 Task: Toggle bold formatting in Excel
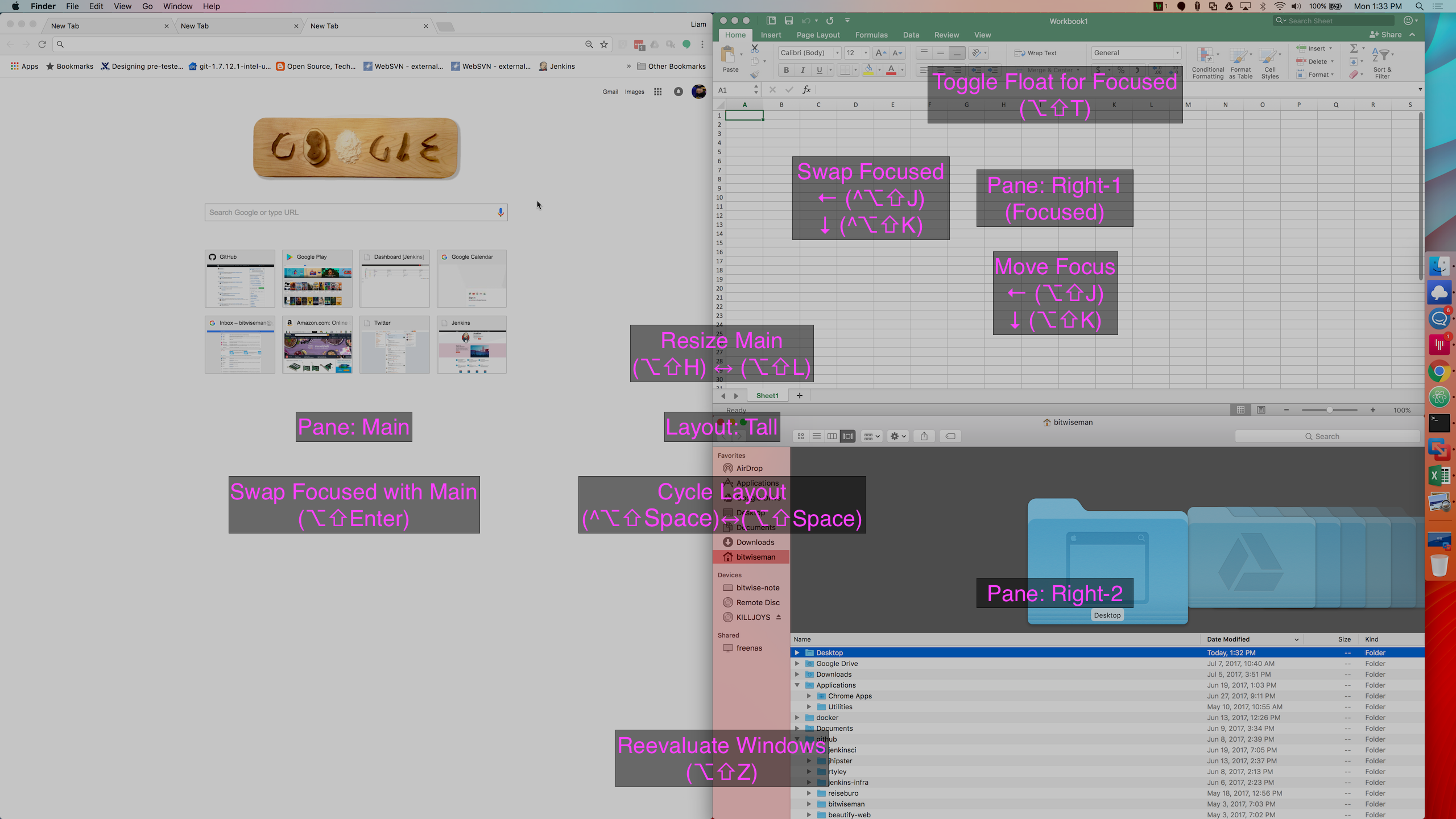[x=785, y=69]
